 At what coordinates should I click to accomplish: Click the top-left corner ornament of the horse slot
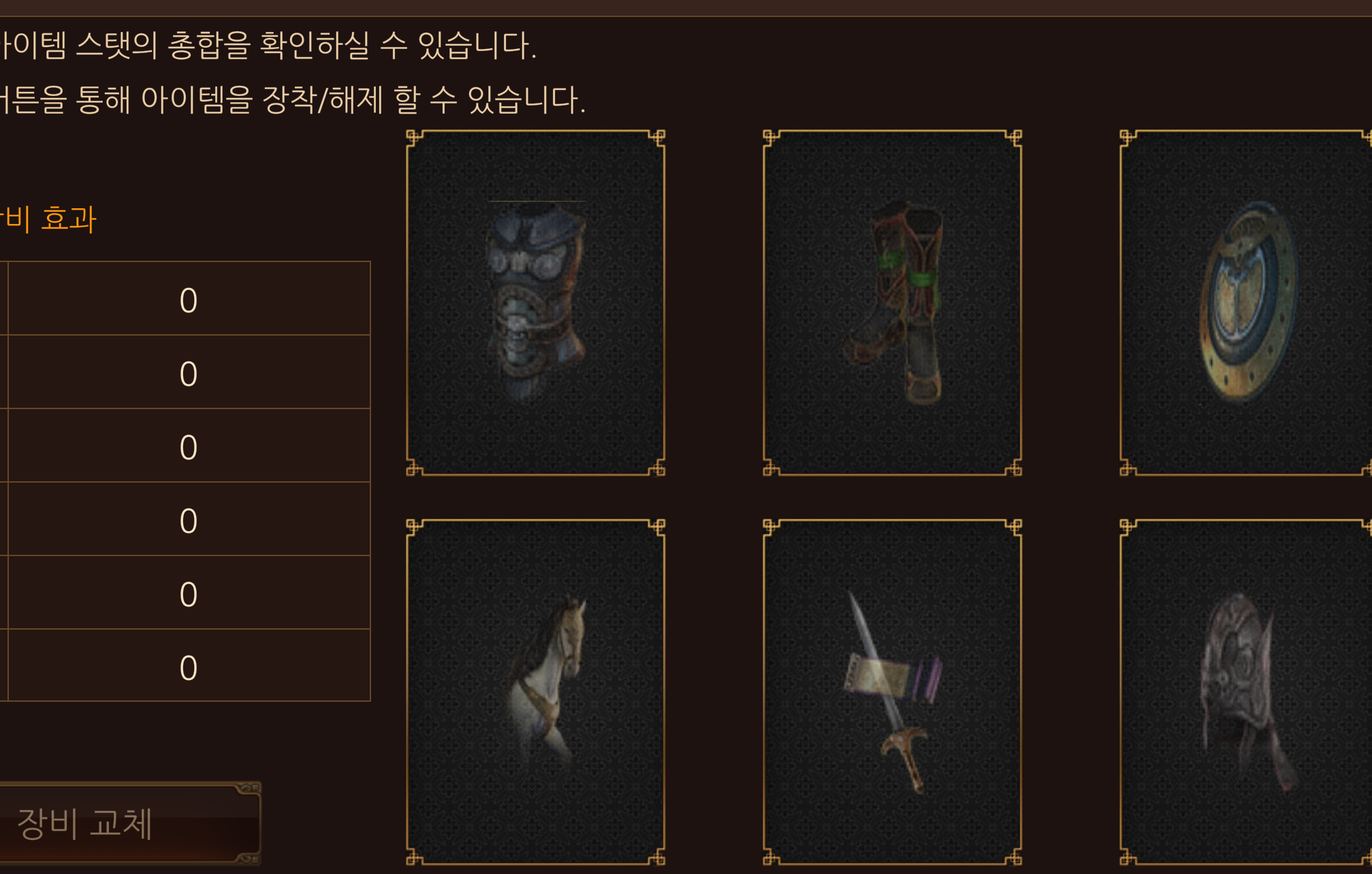(415, 528)
